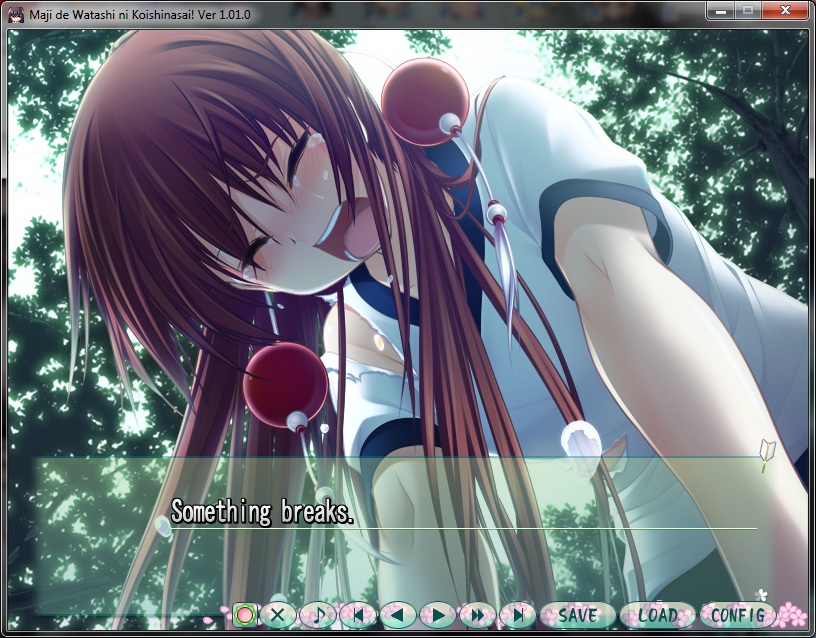816x638 pixels.
Task: Click the game icon in title bar
Action: pos(16,14)
